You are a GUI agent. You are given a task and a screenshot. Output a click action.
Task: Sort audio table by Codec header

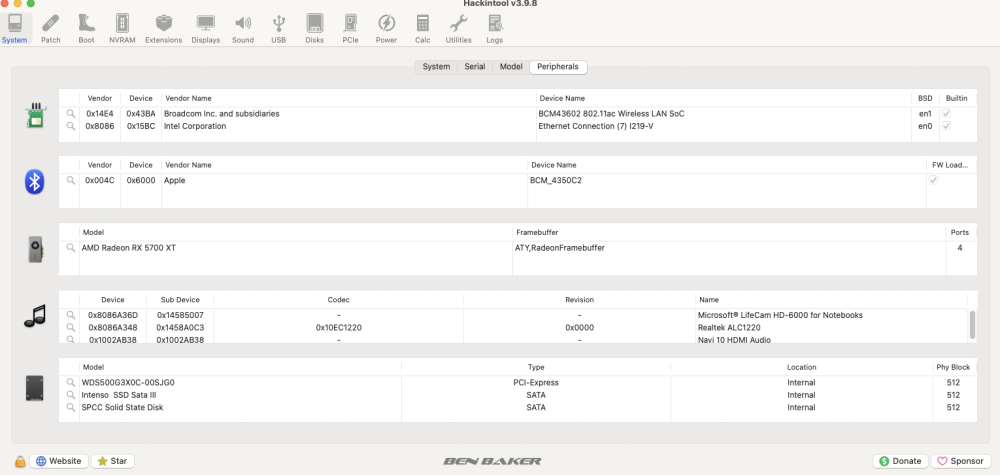tap(339, 300)
